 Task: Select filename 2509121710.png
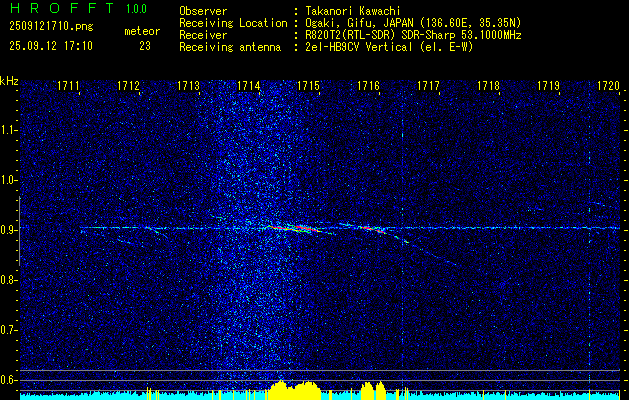51,26
